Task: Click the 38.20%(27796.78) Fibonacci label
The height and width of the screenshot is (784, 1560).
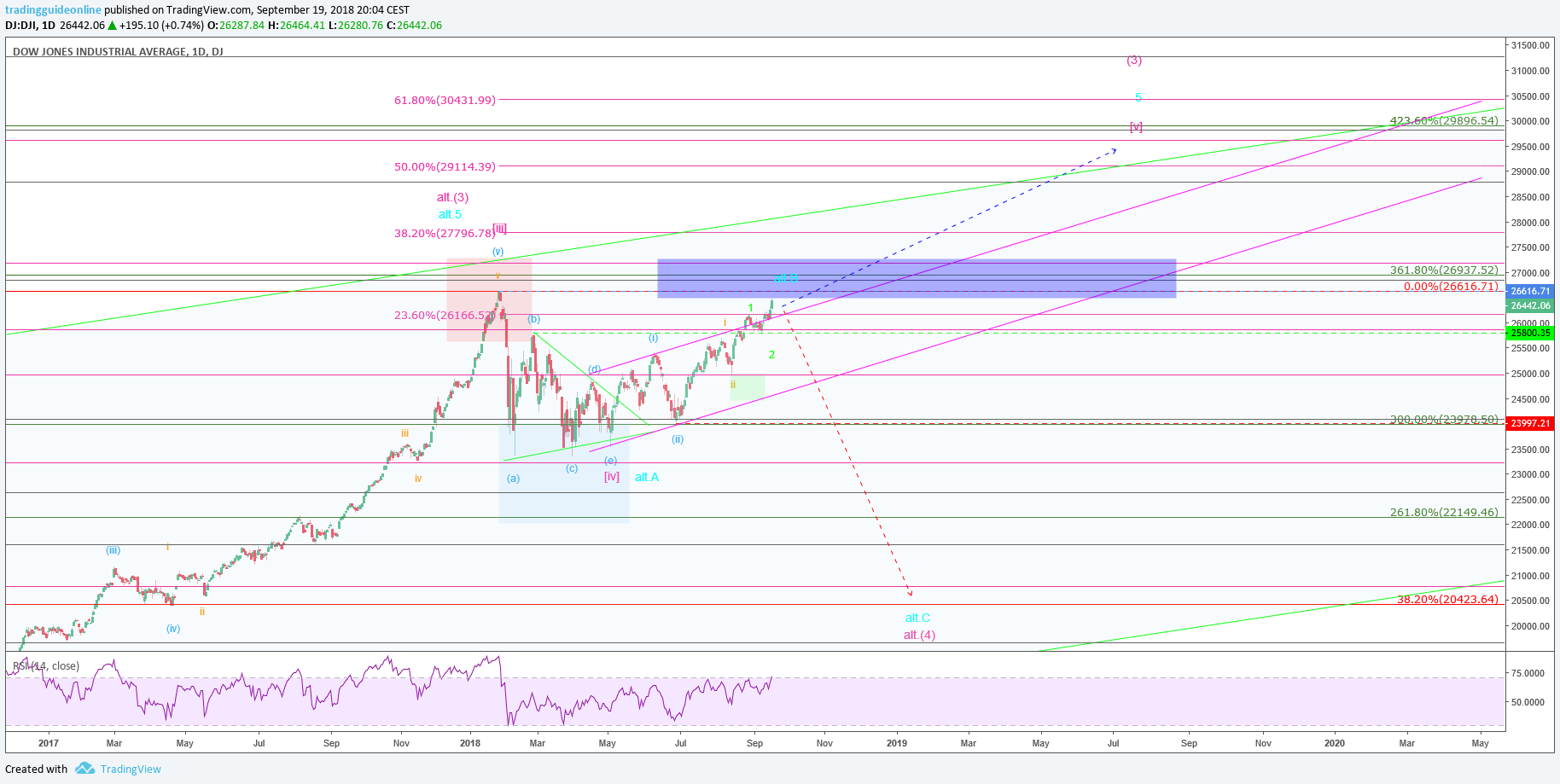Action: 445,233
